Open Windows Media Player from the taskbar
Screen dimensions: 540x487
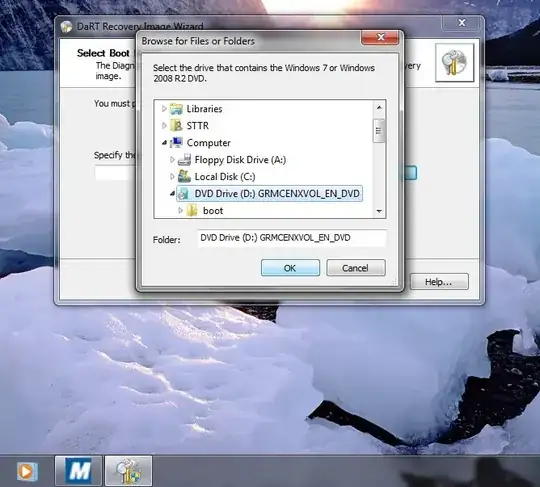(27, 471)
